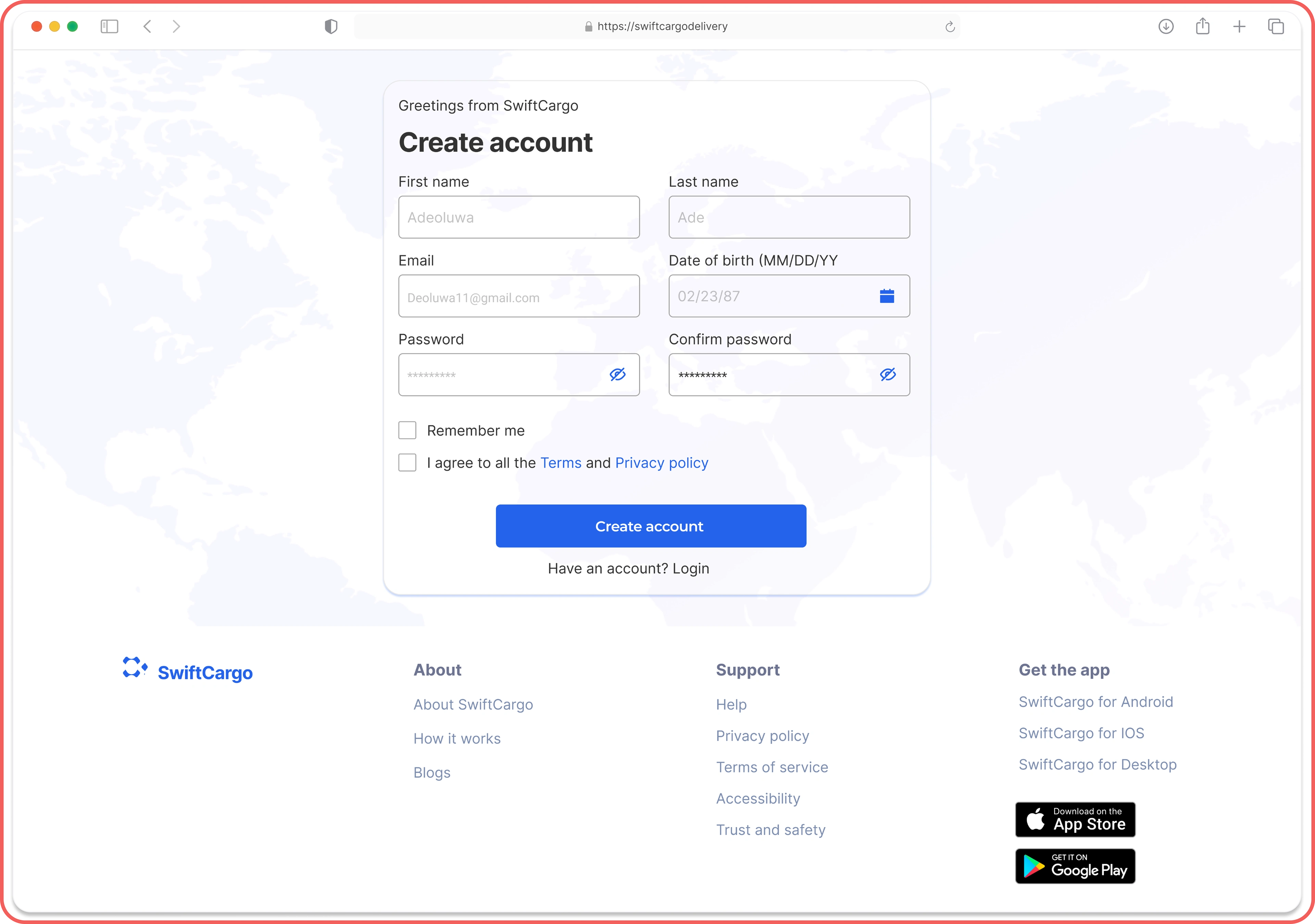Tick the agree to Terms checkbox

pos(407,462)
